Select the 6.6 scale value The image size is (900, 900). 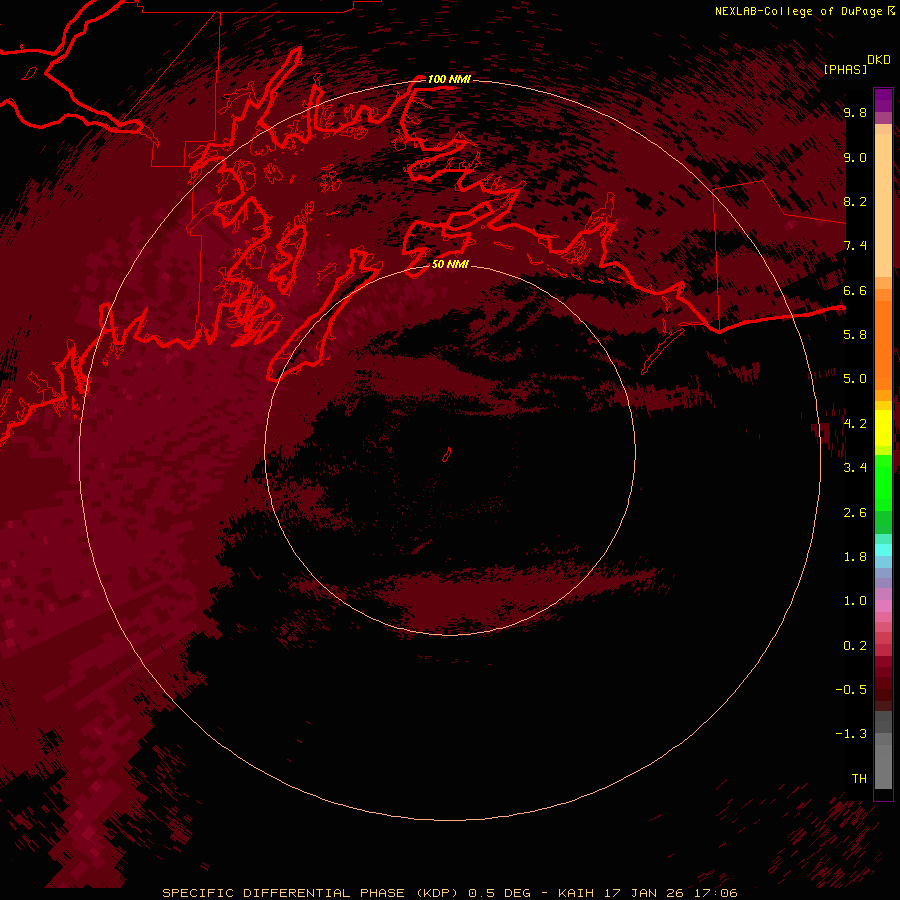pyautogui.click(x=855, y=290)
